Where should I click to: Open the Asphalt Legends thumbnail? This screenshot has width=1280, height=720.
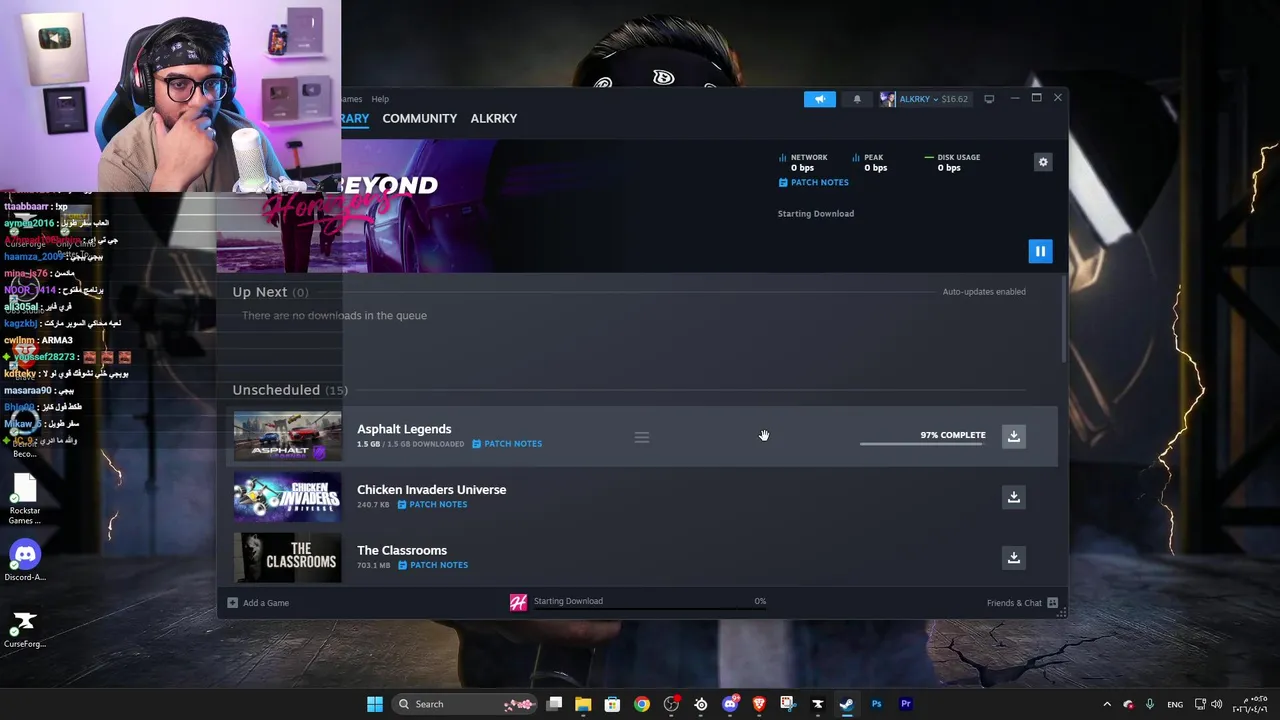(x=287, y=437)
